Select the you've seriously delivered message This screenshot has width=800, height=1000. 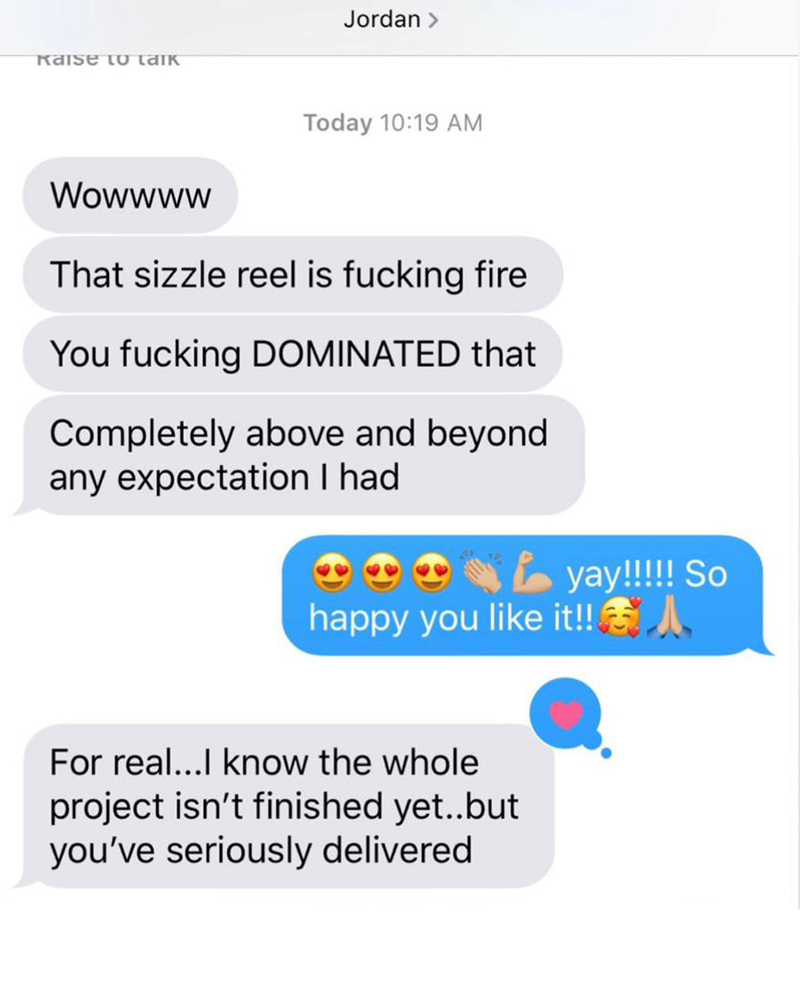(285, 806)
